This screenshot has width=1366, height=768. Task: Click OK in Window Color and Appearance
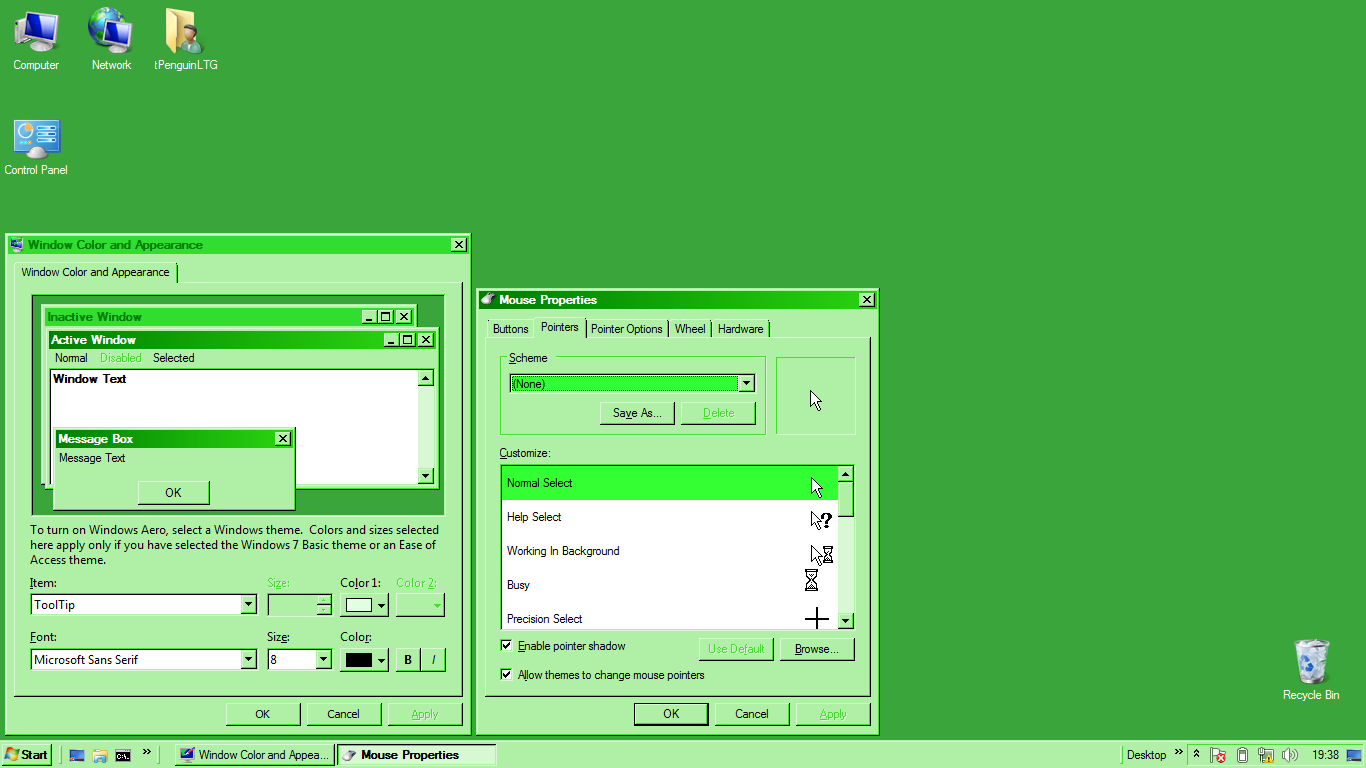(x=263, y=714)
